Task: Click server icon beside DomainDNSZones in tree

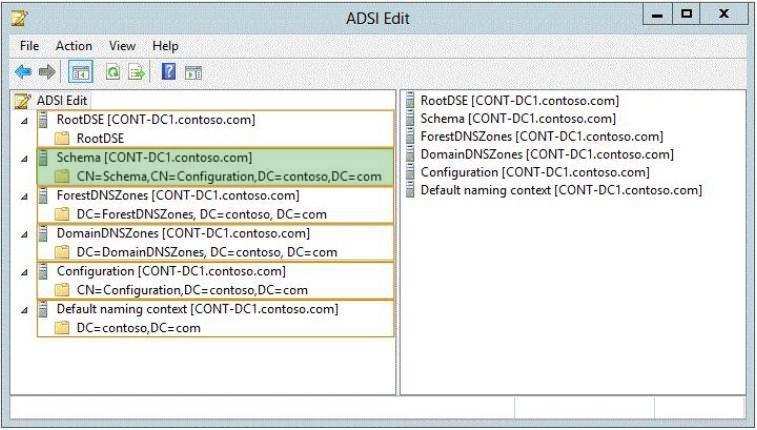Action: (x=43, y=234)
